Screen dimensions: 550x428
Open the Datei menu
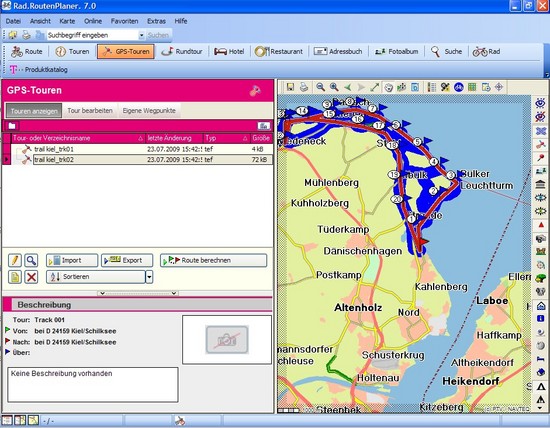pyautogui.click(x=13, y=21)
